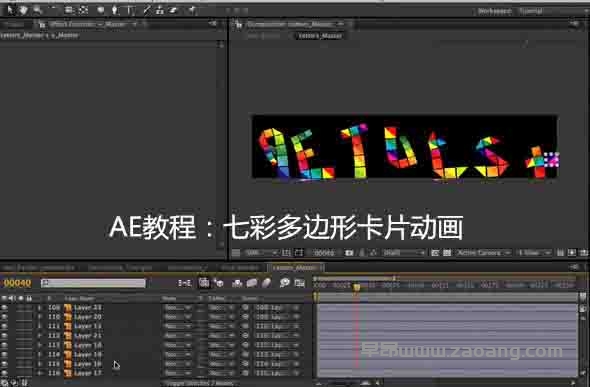
Task: Select the Brush tool
Action: pyautogui.click(x=147, y=10)
